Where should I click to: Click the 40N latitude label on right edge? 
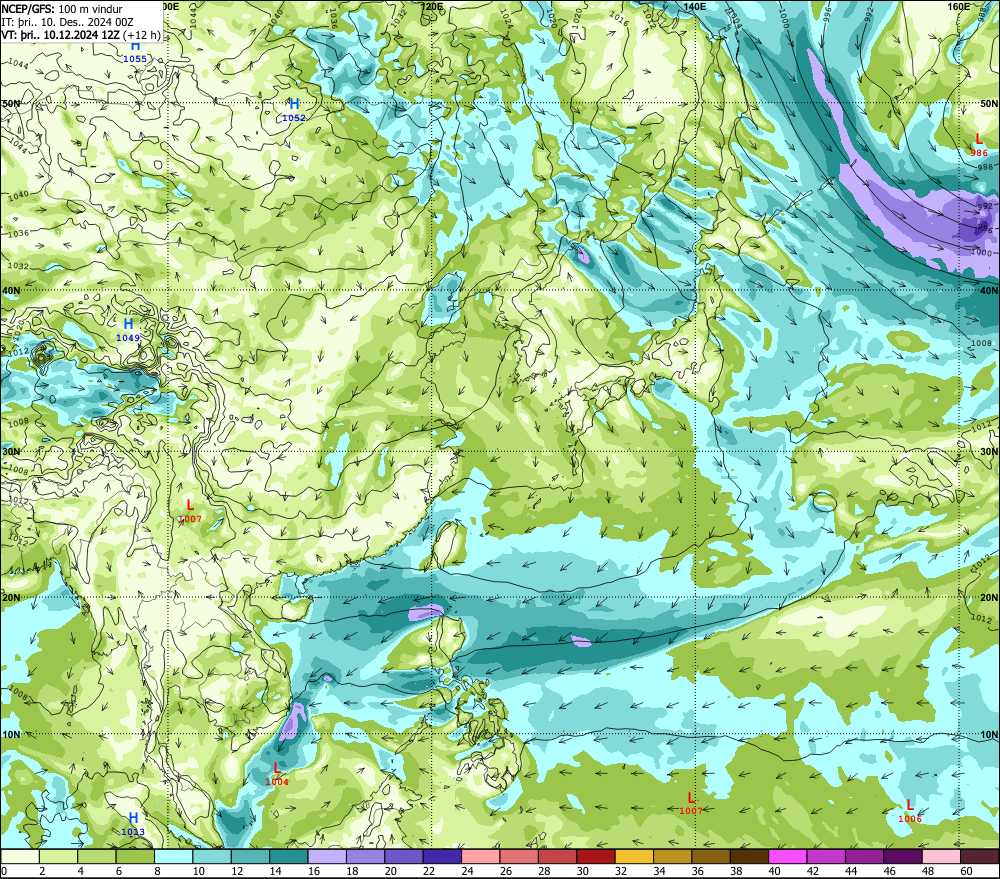click(989, 290)
